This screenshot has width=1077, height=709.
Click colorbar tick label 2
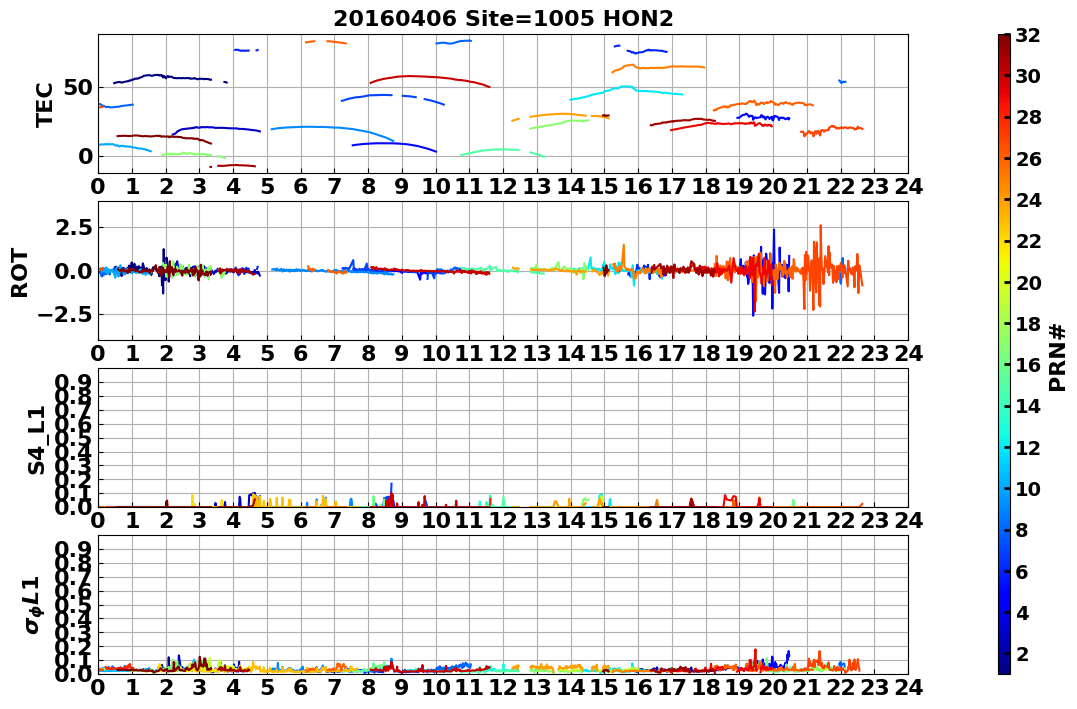tap(1021, 653)
